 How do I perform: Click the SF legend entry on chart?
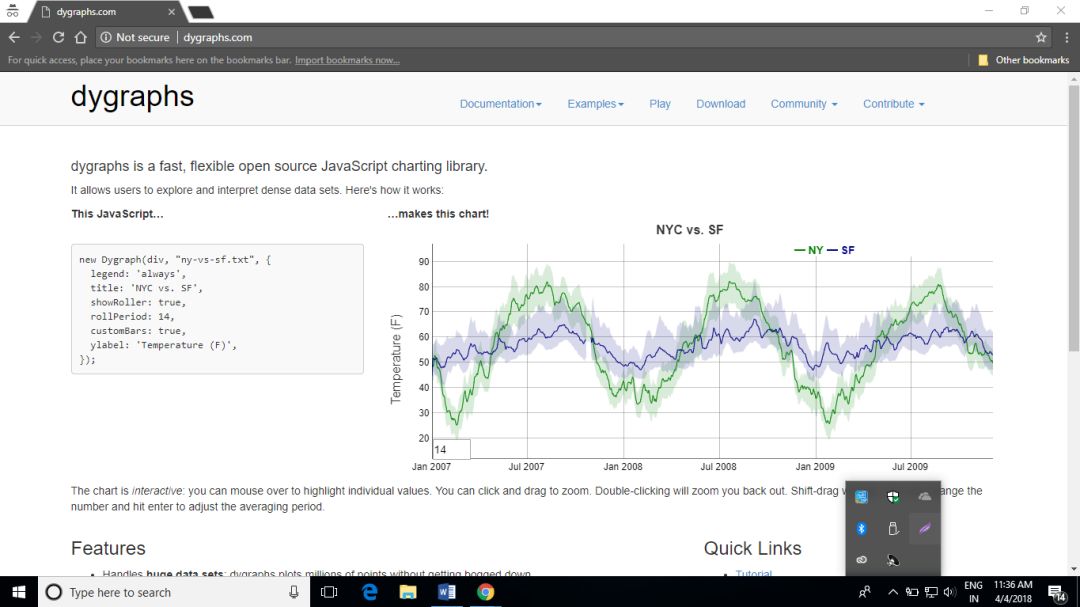(x=840, y=250)
